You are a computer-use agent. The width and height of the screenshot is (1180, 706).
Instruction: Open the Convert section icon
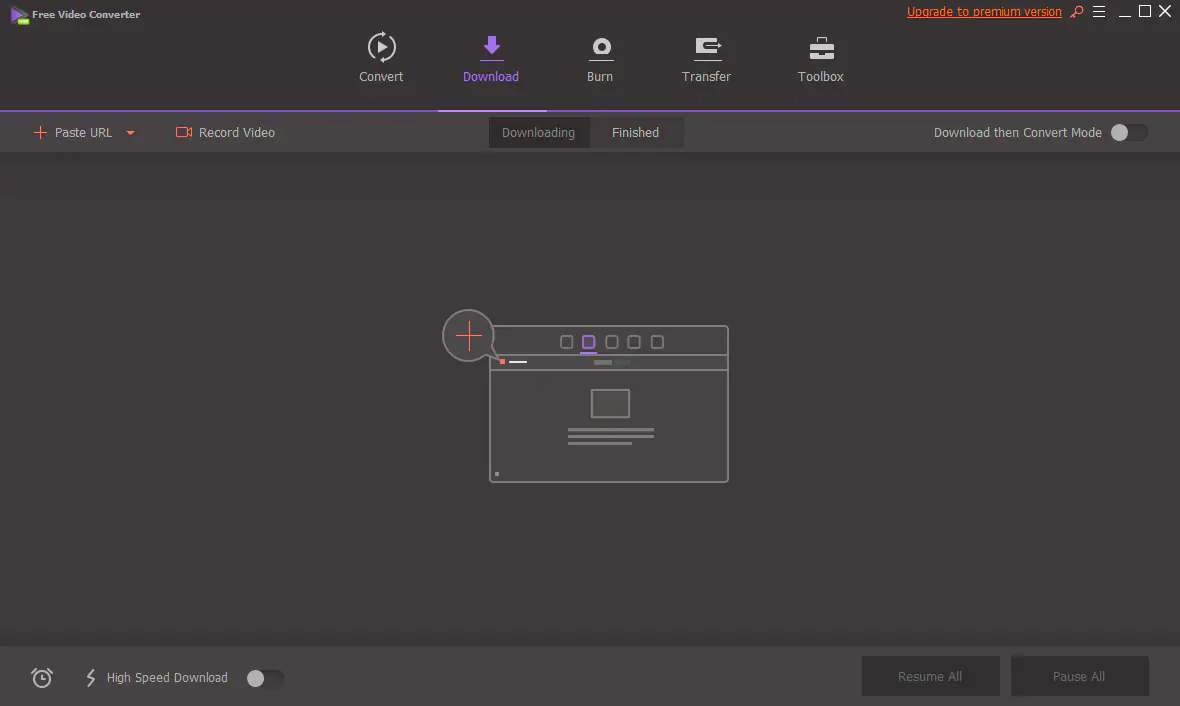pyautogui.click(x=381, y=48)
